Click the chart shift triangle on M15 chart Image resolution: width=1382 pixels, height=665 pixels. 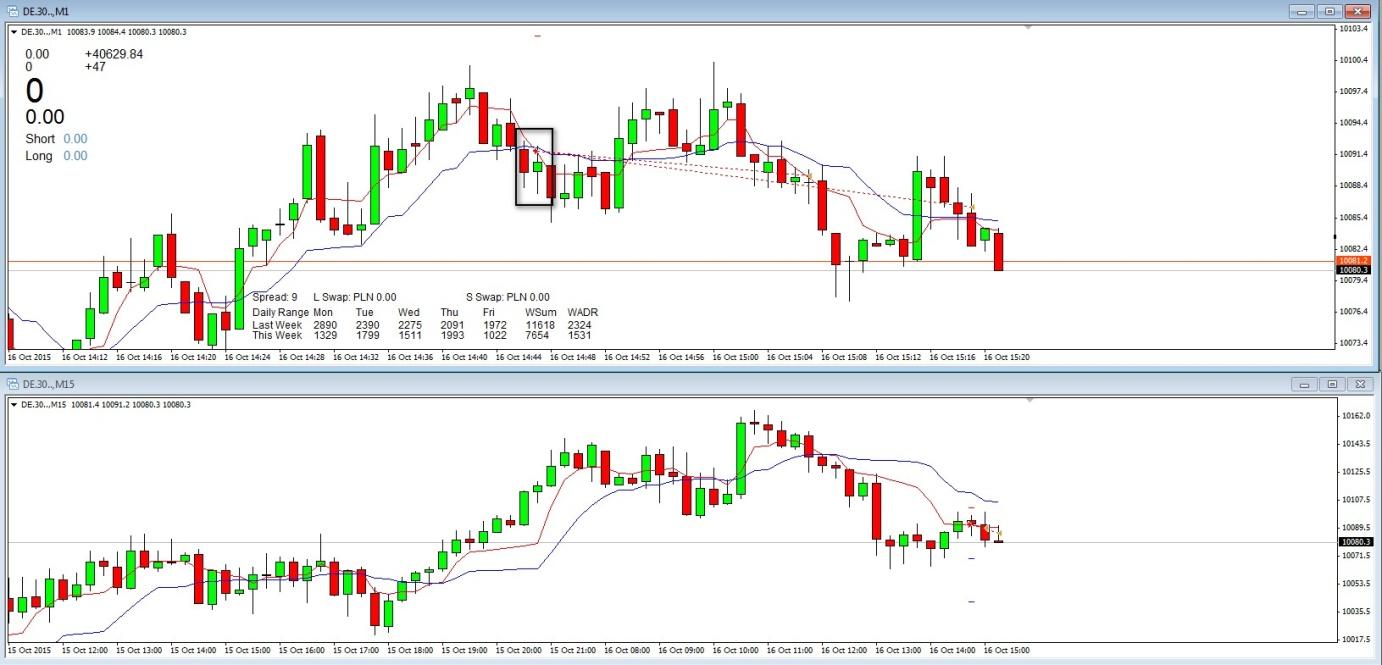(1029, 401)
